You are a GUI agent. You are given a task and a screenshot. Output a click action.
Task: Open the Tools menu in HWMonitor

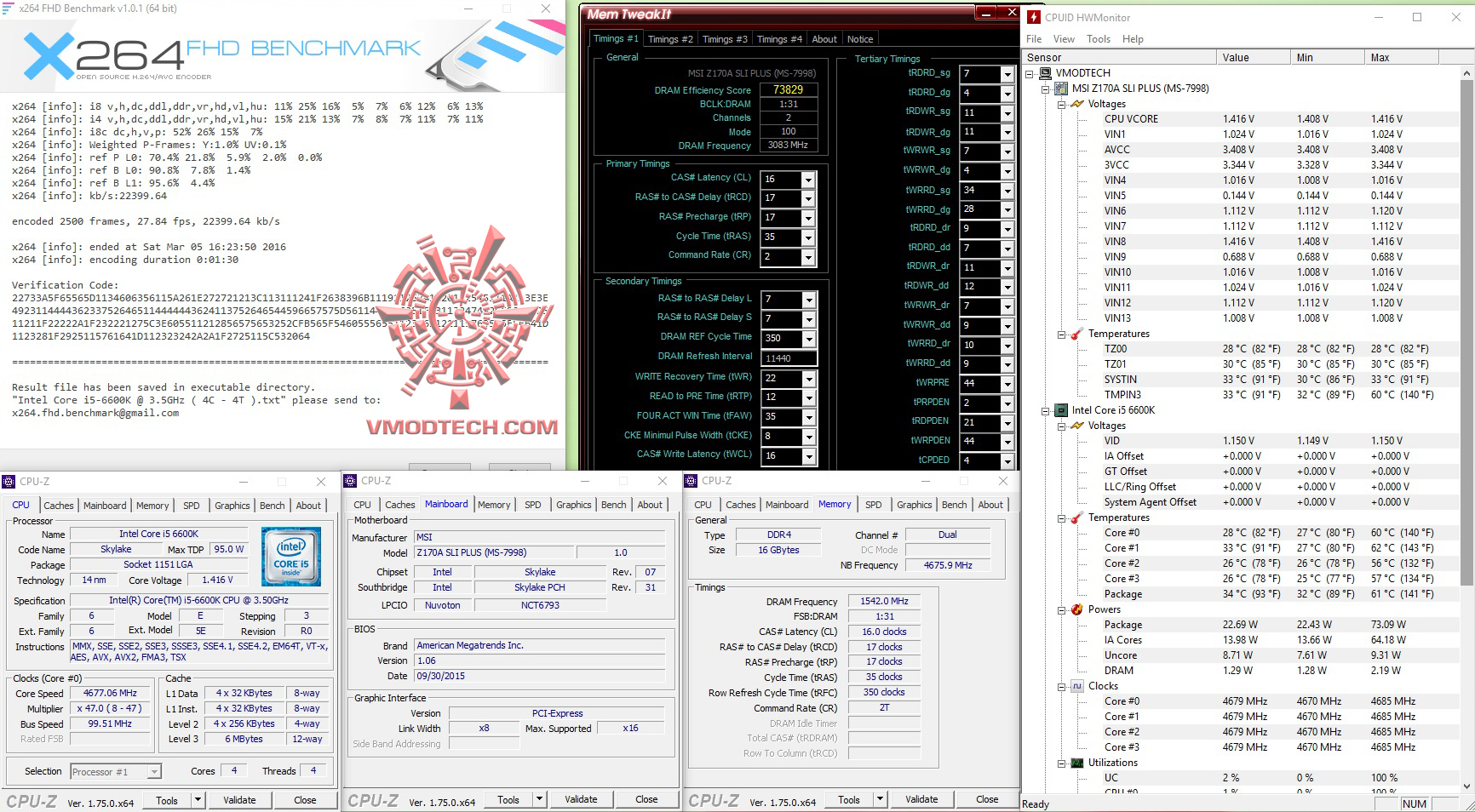[1098, 39]
